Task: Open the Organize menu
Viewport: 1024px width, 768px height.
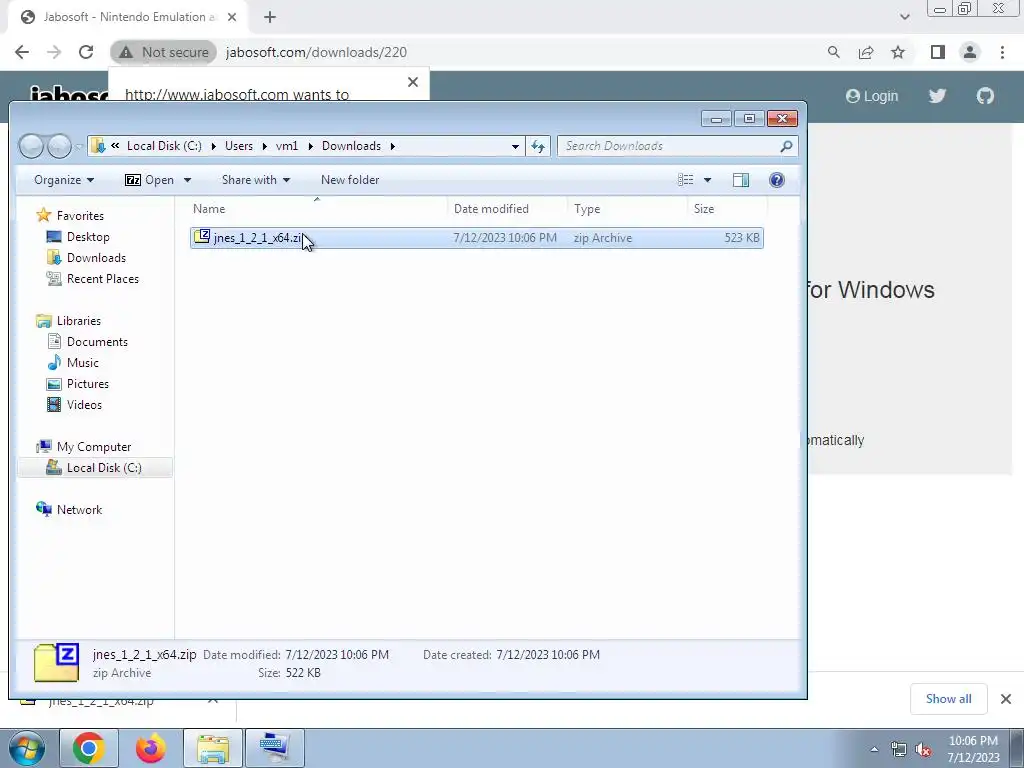Action: click(x=64, y=180)
